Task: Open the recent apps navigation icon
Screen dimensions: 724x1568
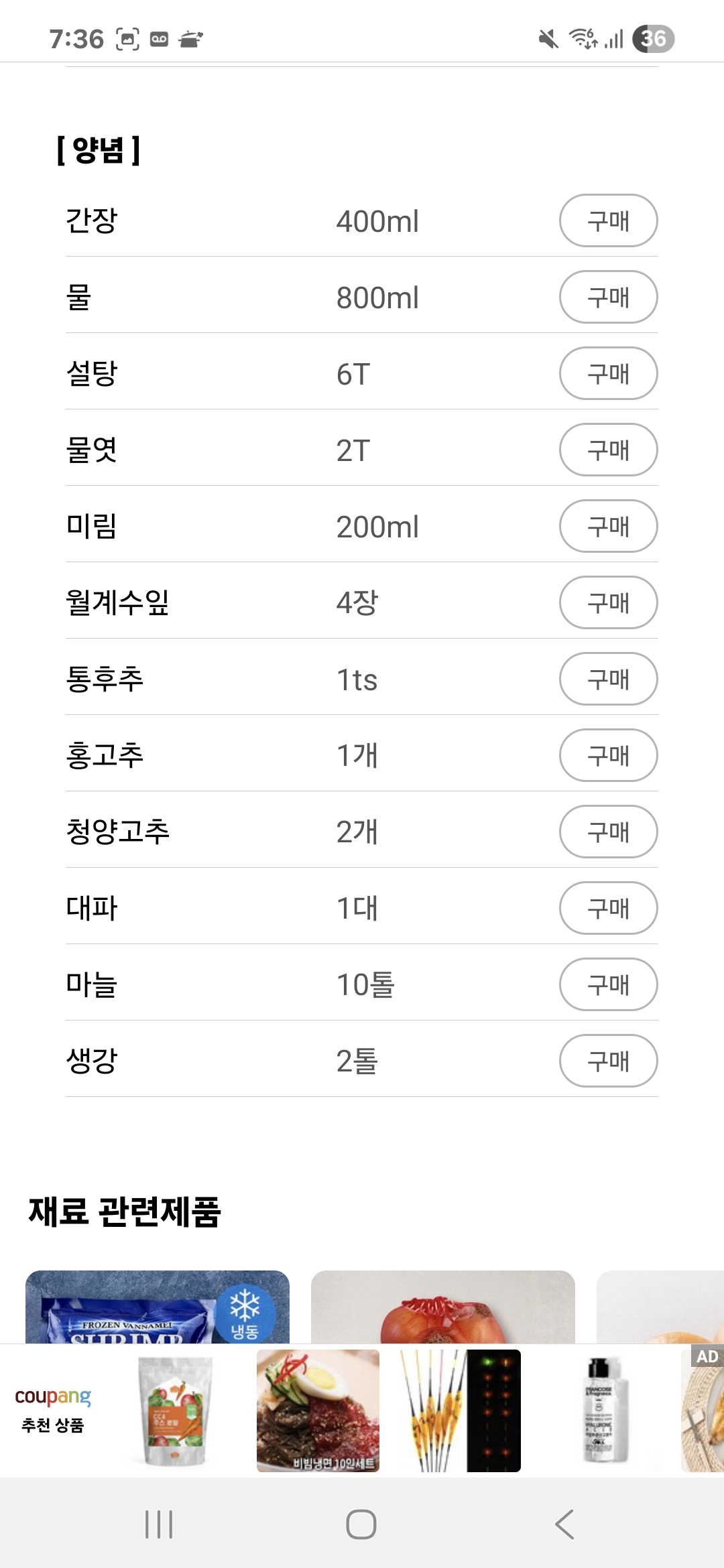Action: pos(159,1524)
